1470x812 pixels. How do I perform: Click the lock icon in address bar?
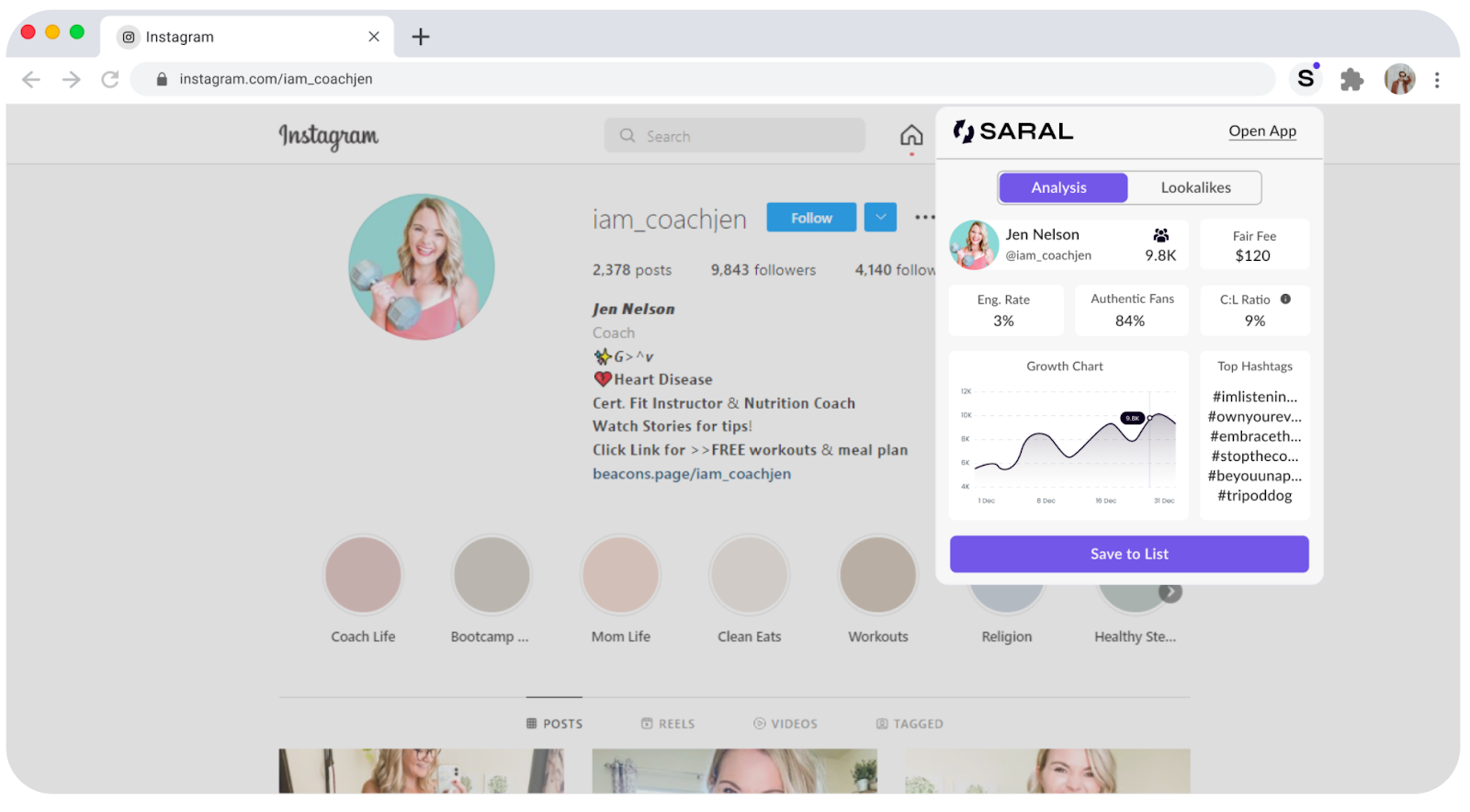(162, 79)
